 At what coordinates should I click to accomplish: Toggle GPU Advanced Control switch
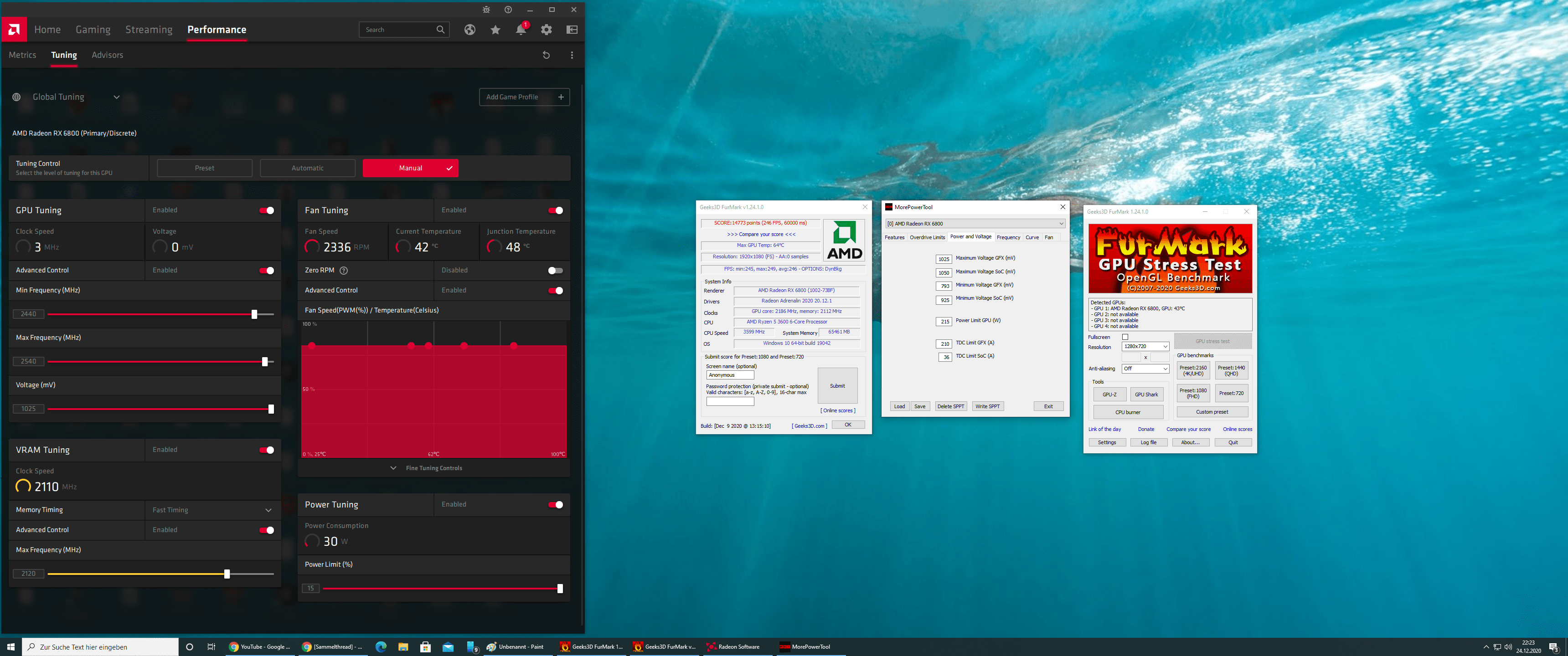[267, 270]
